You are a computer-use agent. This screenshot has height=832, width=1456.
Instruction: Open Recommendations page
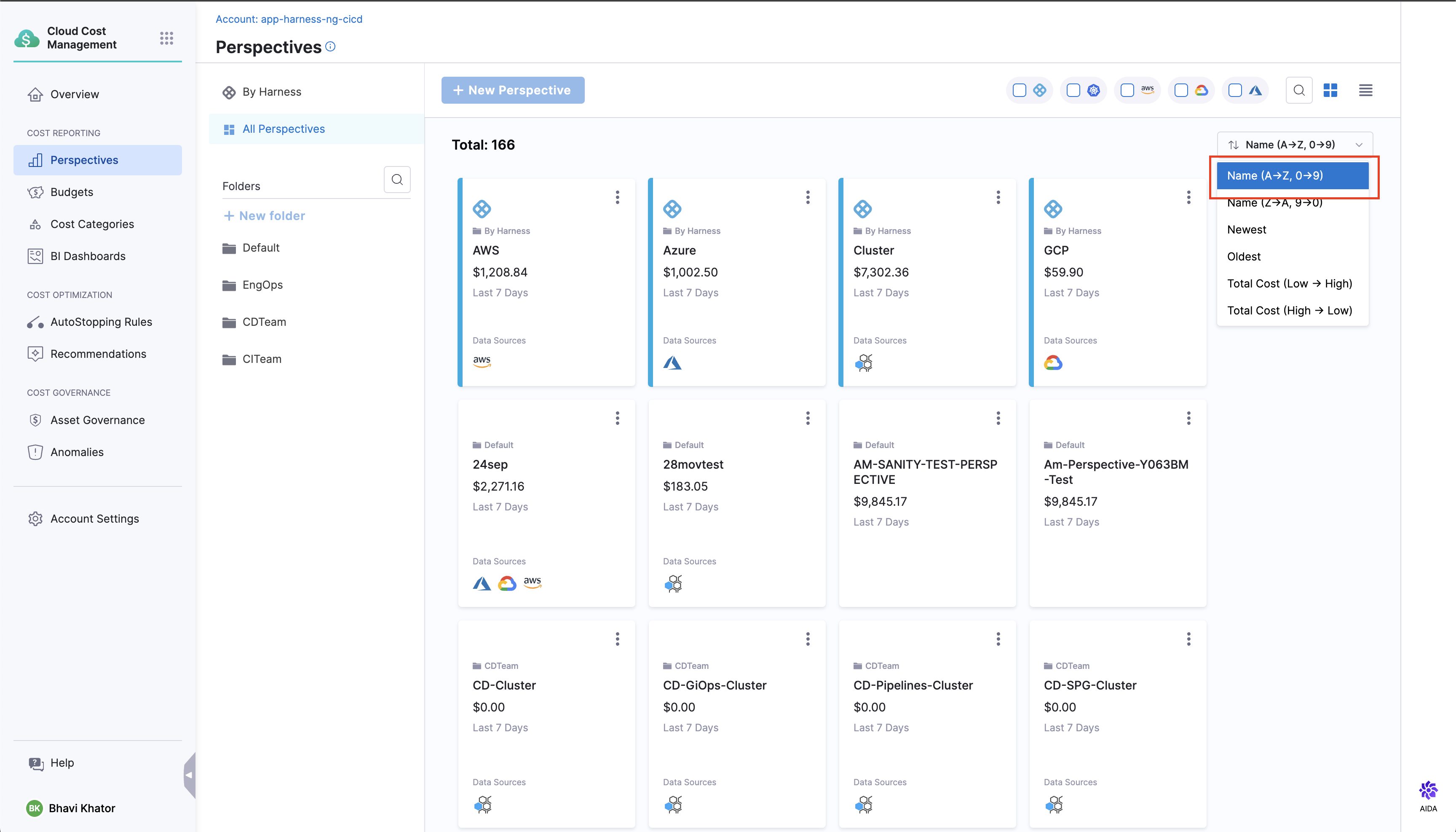click(x=98, y=354)
